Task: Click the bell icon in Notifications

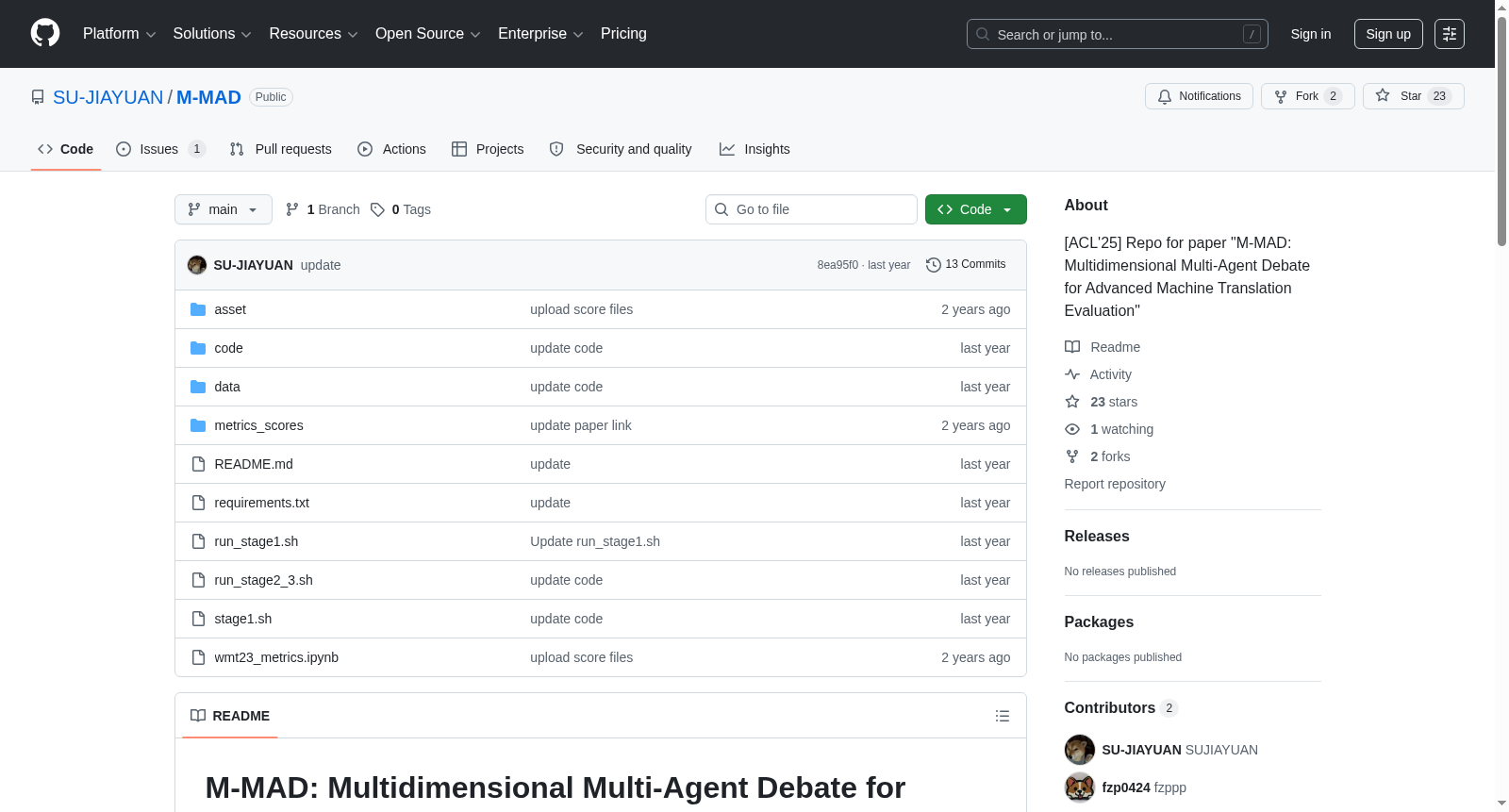Action: [1165, 96]
